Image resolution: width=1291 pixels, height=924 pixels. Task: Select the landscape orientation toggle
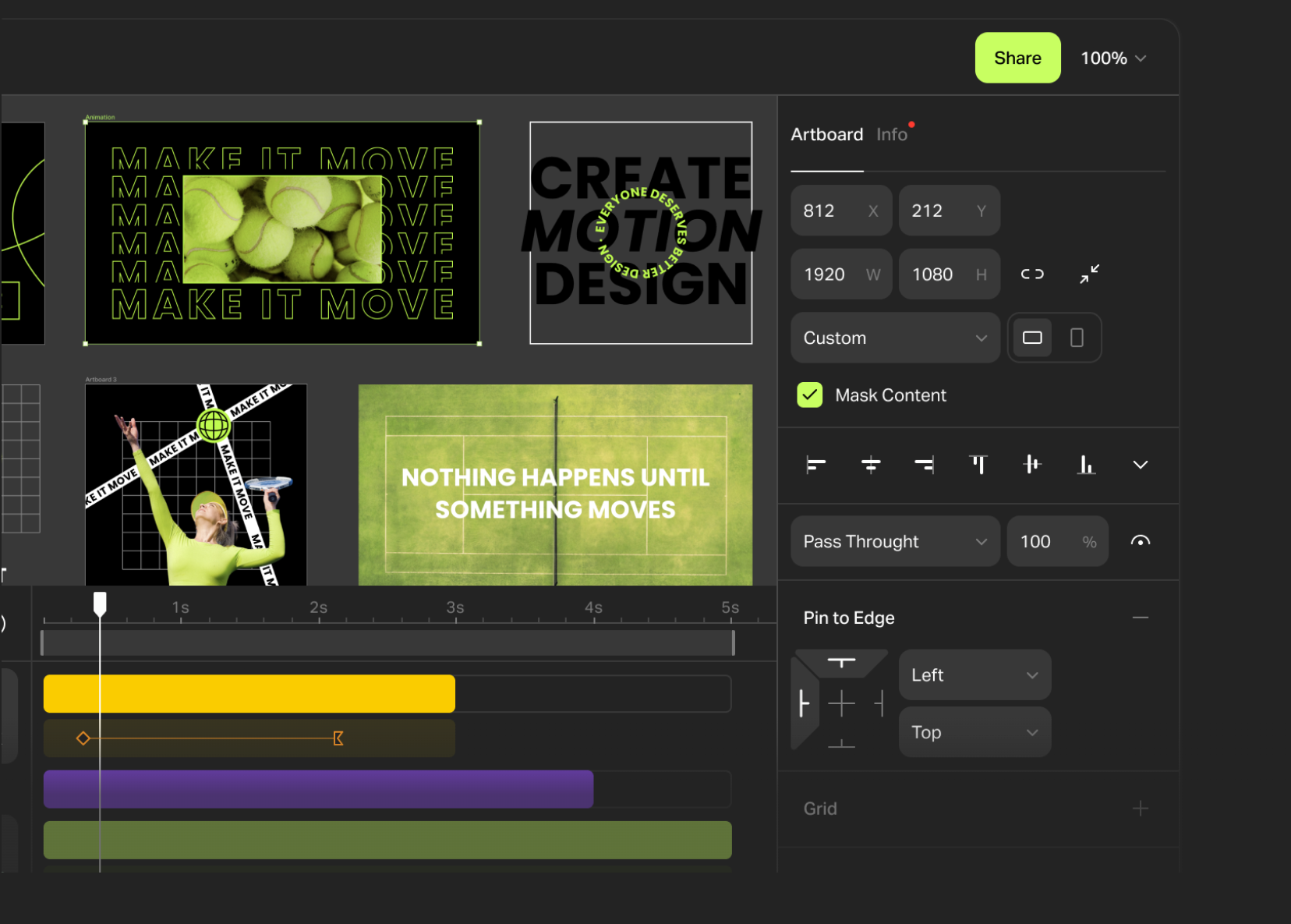(1032, 338)
